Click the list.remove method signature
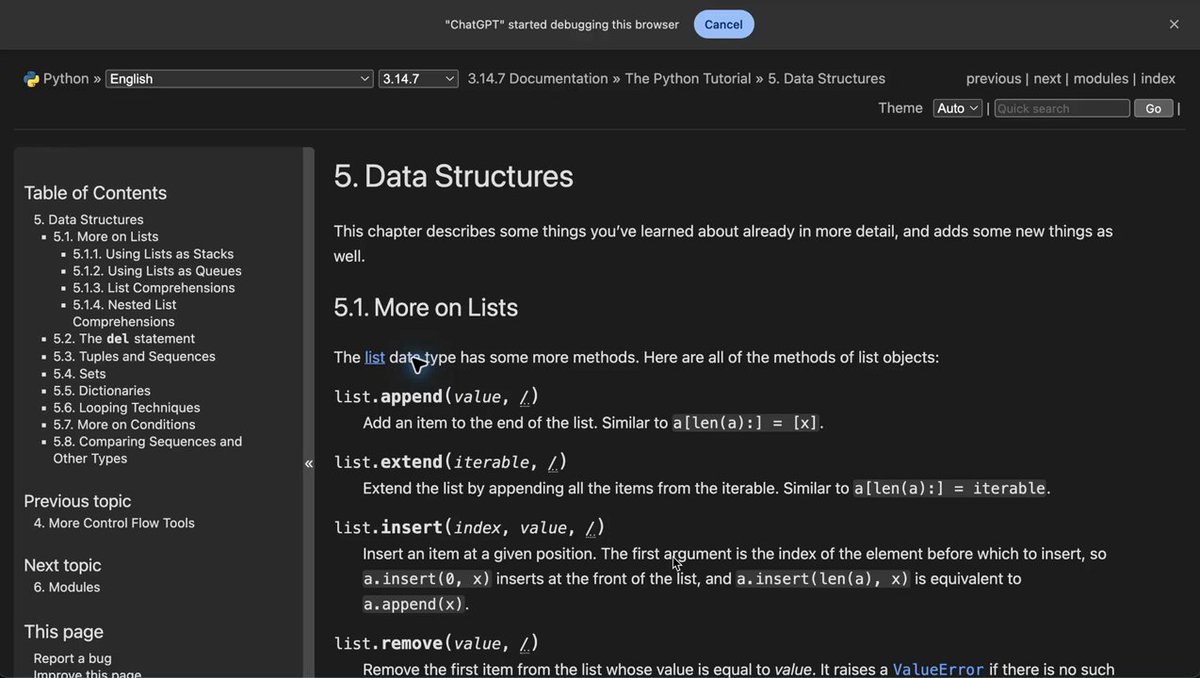This screenshot has height=678, width=1200. coord(437,643)
